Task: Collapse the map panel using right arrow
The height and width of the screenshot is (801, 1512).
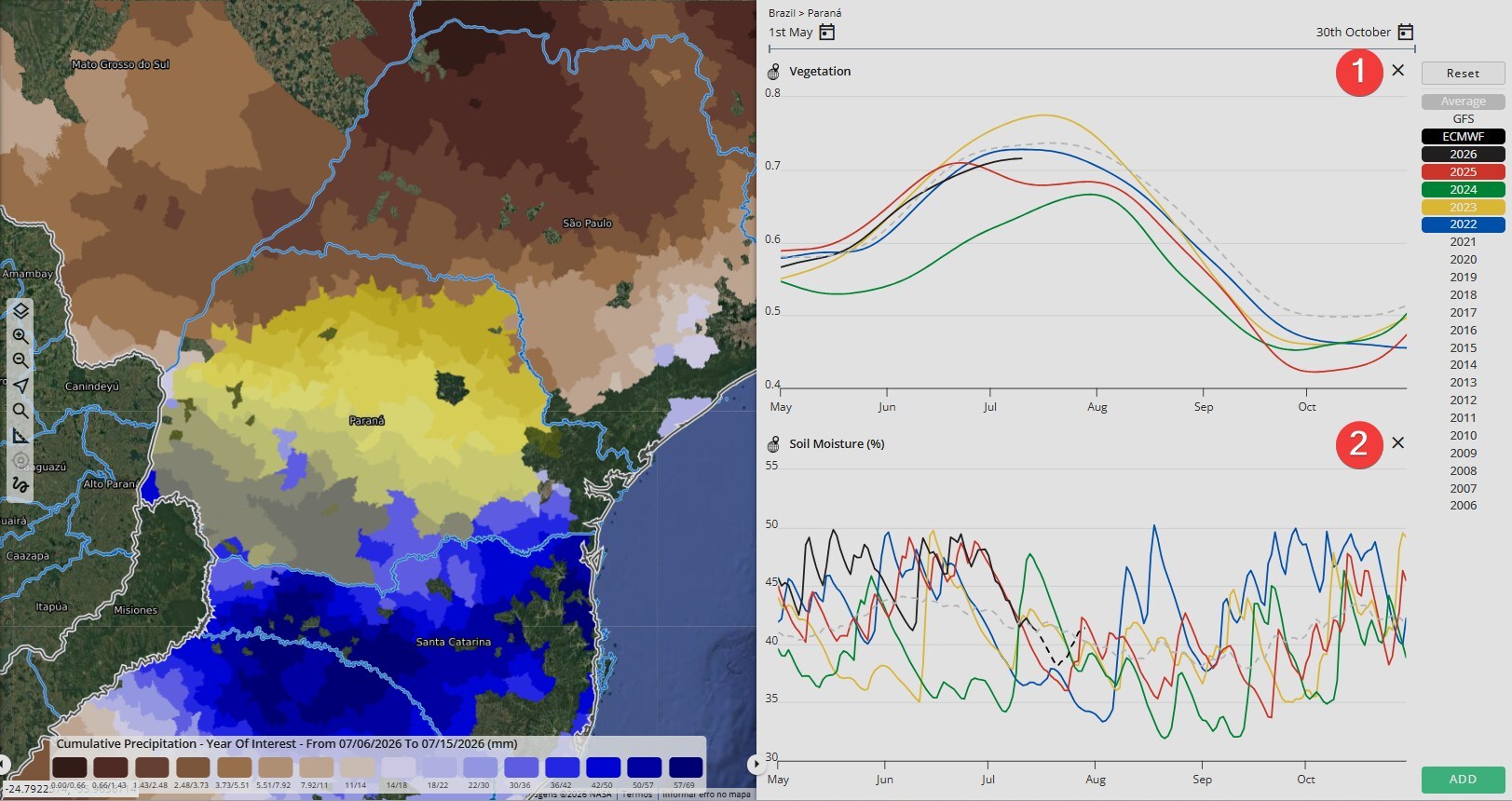Action: pos(753,765)
